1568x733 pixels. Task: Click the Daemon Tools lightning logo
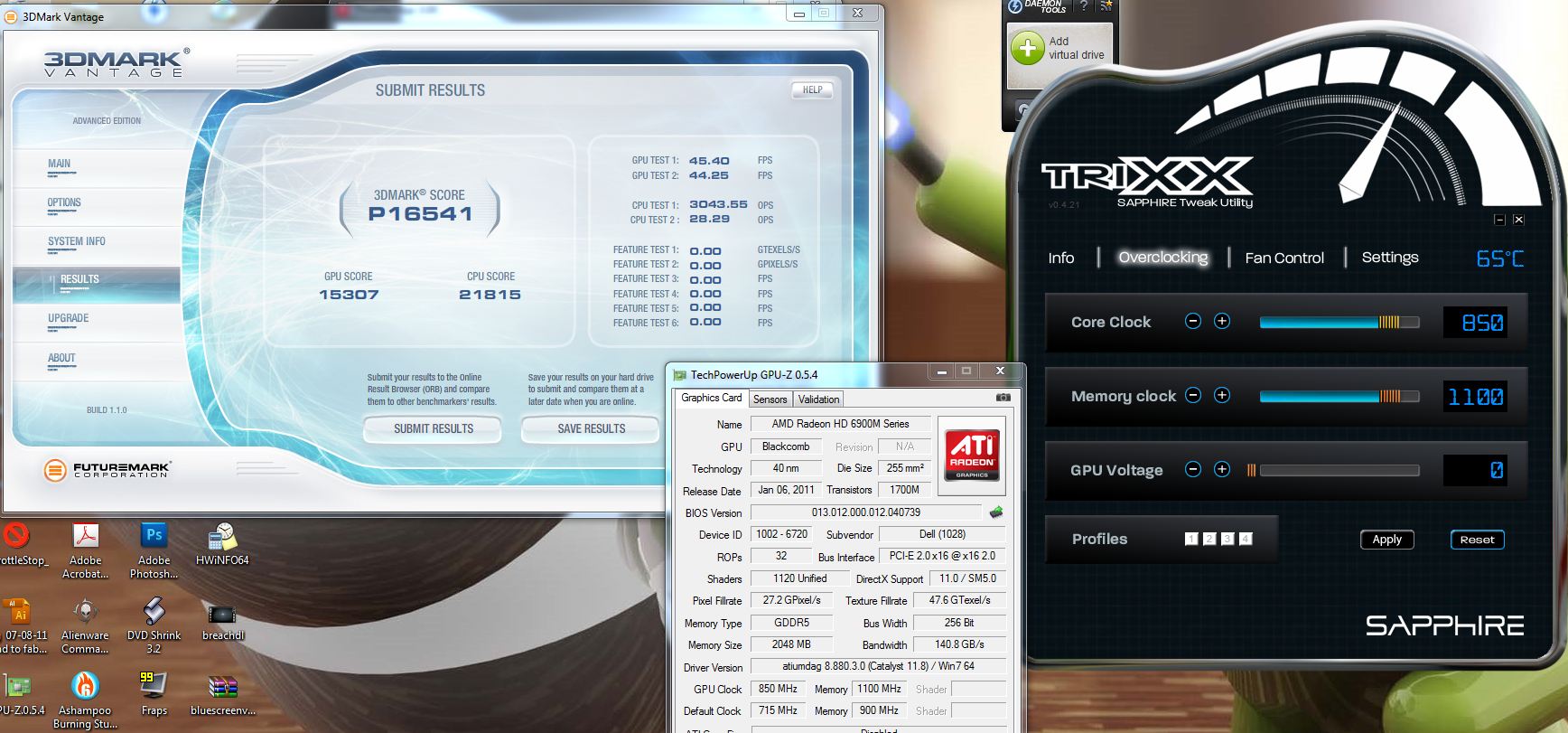[1015, 6]
